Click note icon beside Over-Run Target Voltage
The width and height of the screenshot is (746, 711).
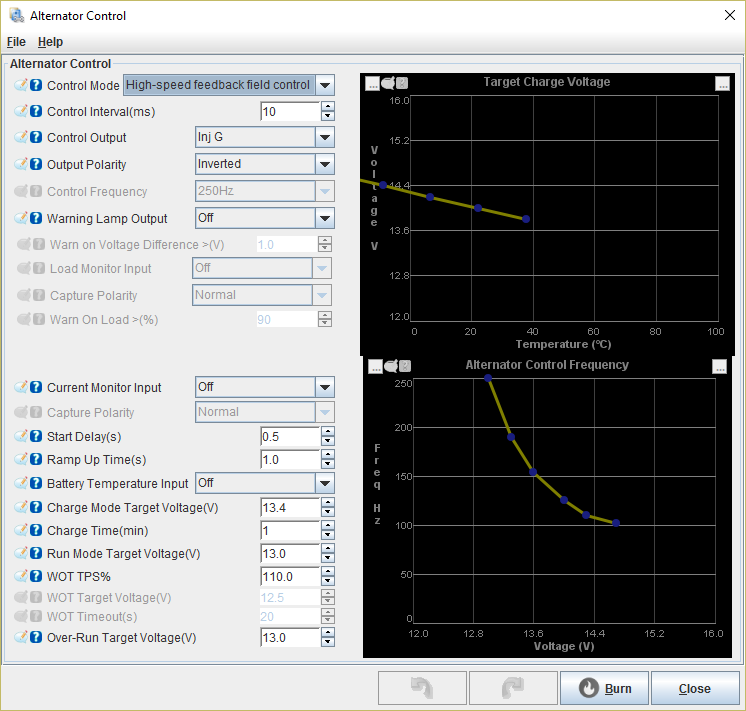pos(21,638)
